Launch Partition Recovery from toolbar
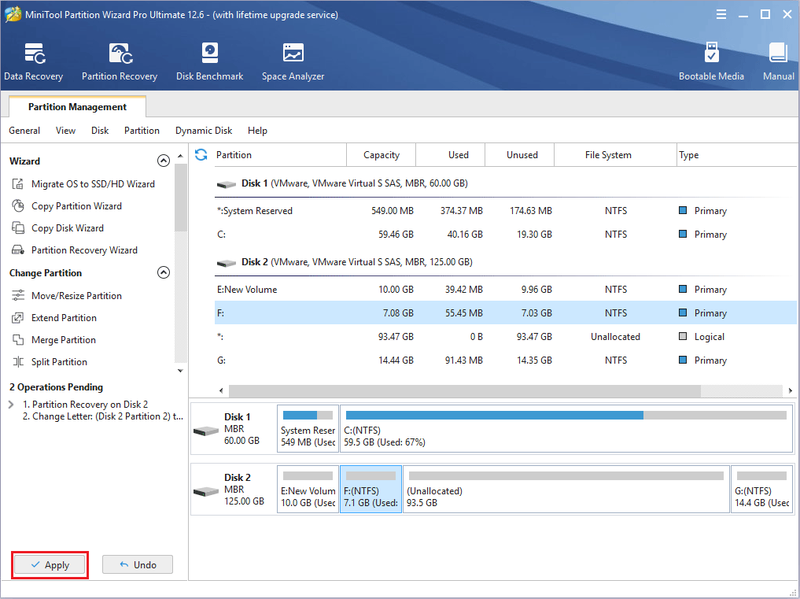The height and width of the screenshot is (599, 800). [x=119, y=62]
